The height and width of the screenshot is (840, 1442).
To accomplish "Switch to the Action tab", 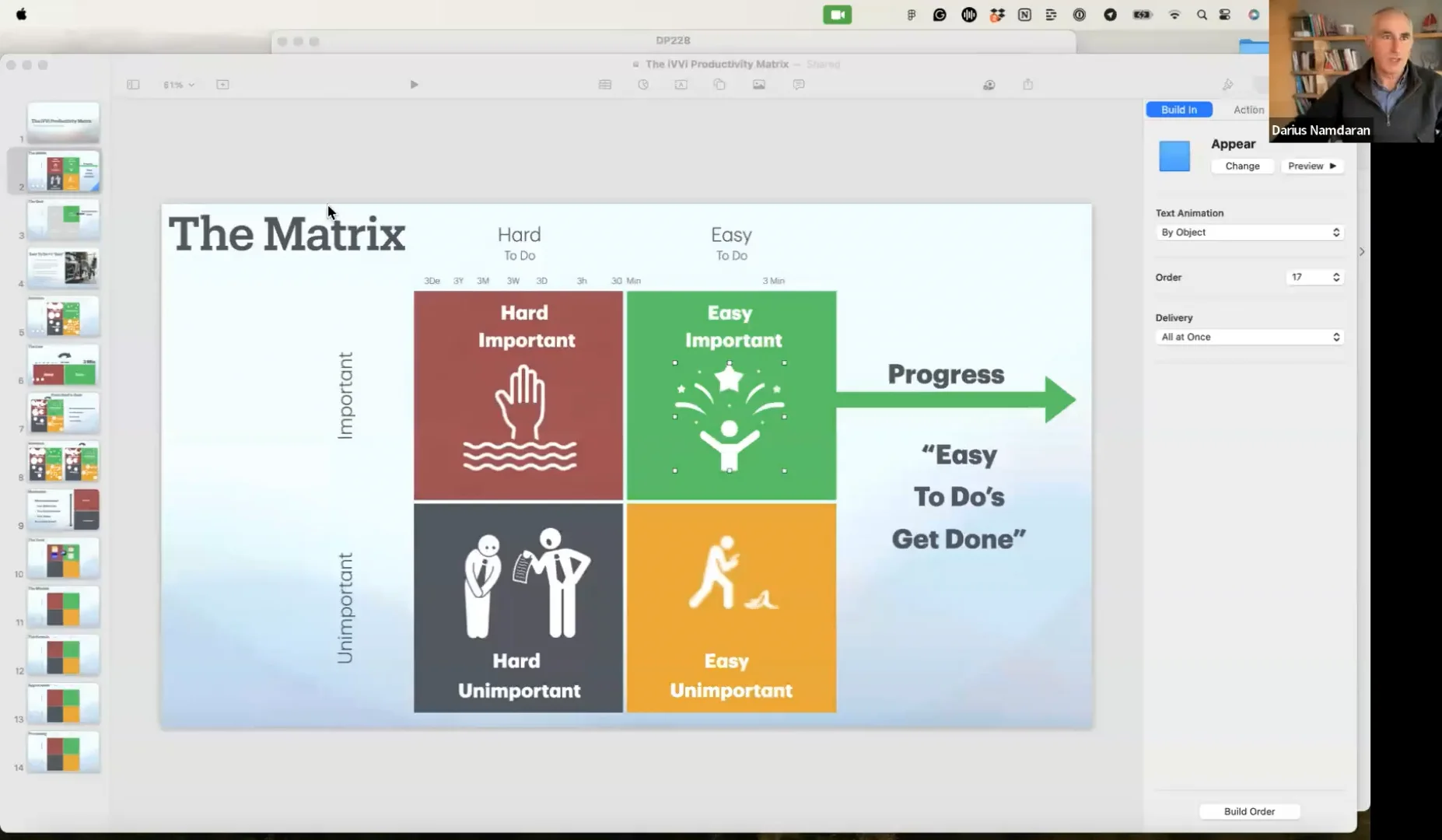I will tap(1248, 110).
